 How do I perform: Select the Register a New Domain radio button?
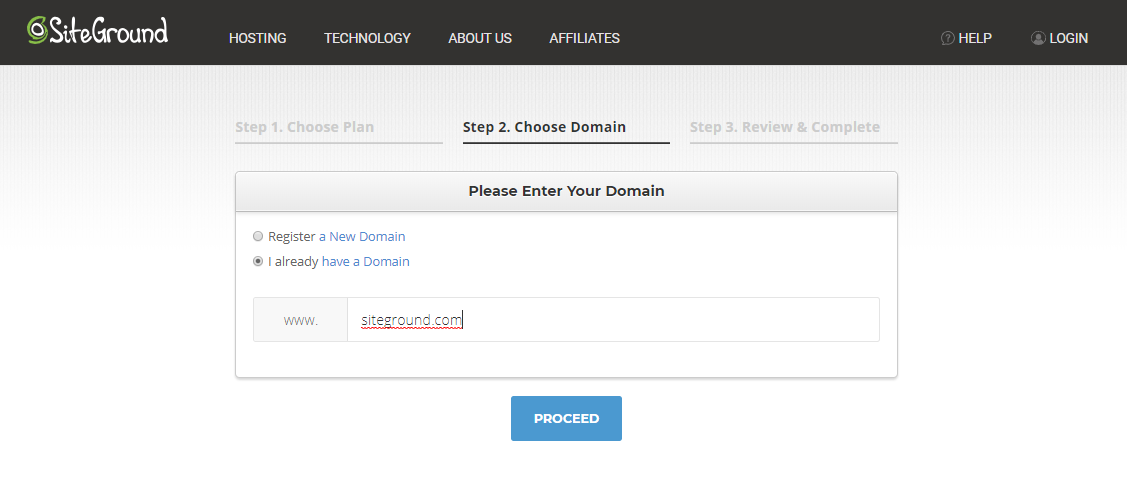click(x=258, y=236)
